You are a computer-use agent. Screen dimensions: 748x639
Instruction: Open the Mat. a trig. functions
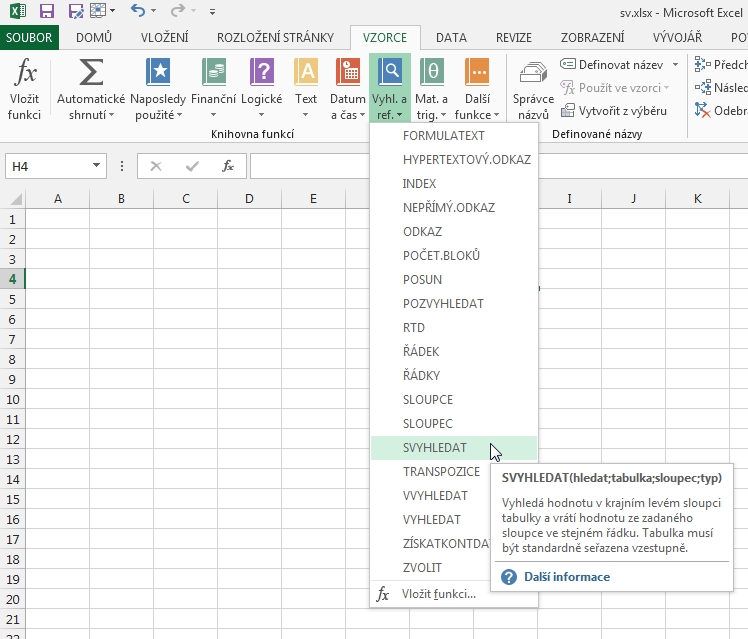coord(432,90)
